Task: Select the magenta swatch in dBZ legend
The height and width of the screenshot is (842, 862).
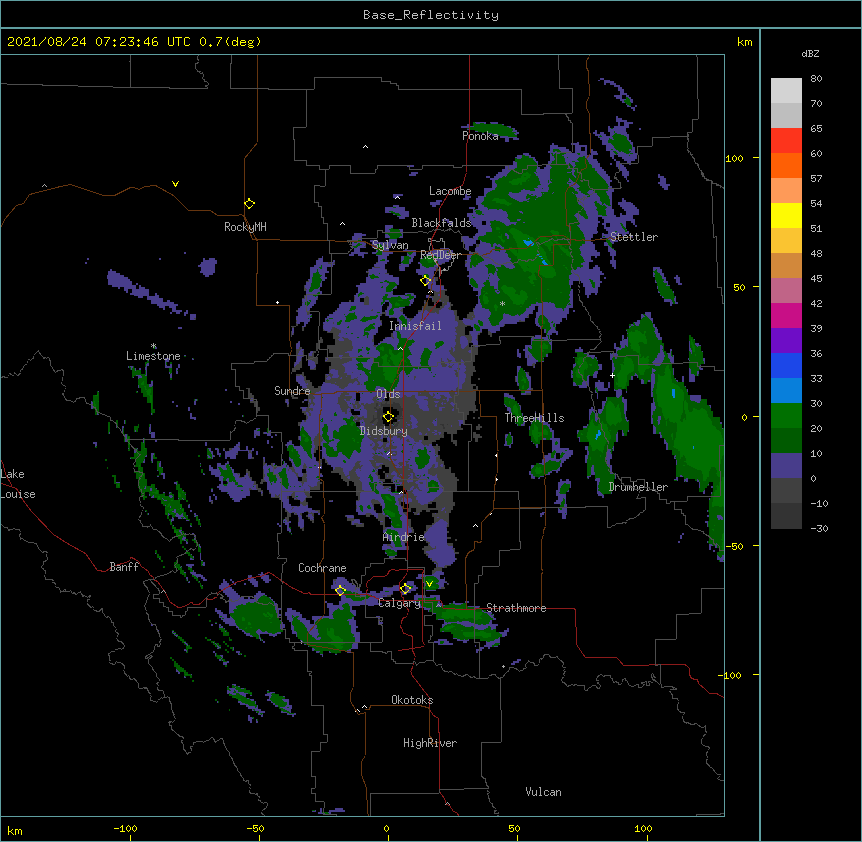Action: click(786, 315)
